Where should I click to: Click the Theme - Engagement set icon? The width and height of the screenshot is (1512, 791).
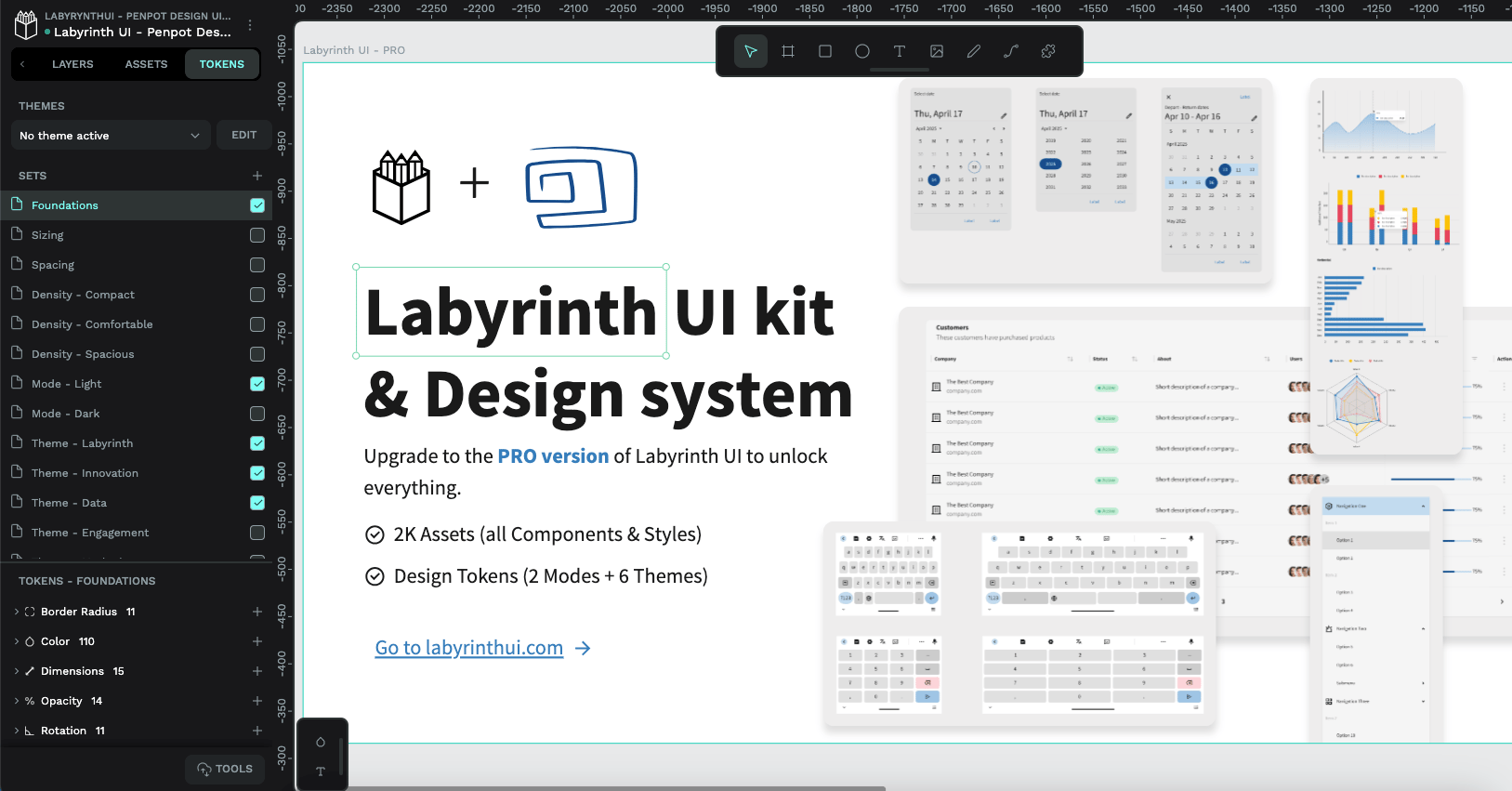click(x=17, y=532)
